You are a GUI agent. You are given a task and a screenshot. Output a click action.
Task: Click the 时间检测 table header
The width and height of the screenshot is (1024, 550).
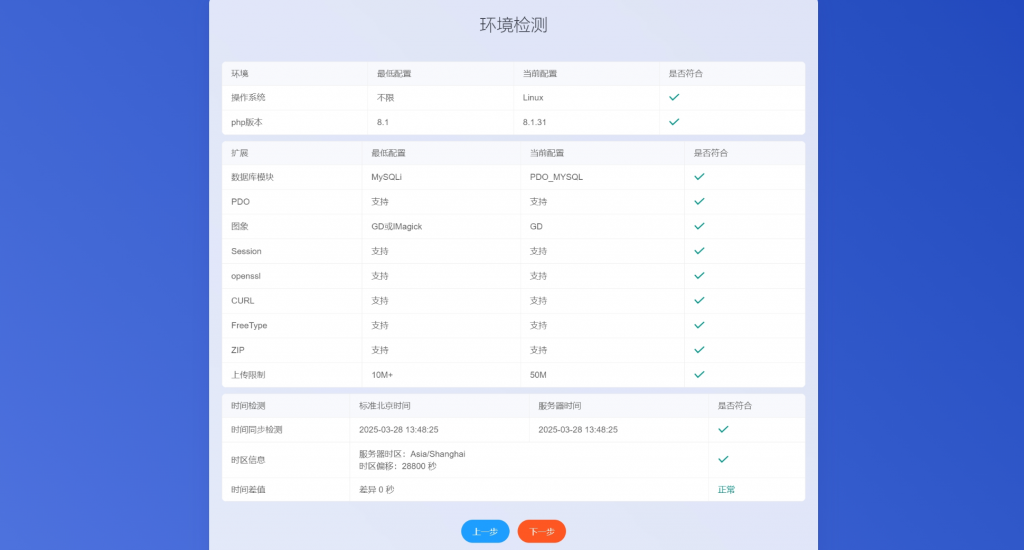tap(248, 406)
